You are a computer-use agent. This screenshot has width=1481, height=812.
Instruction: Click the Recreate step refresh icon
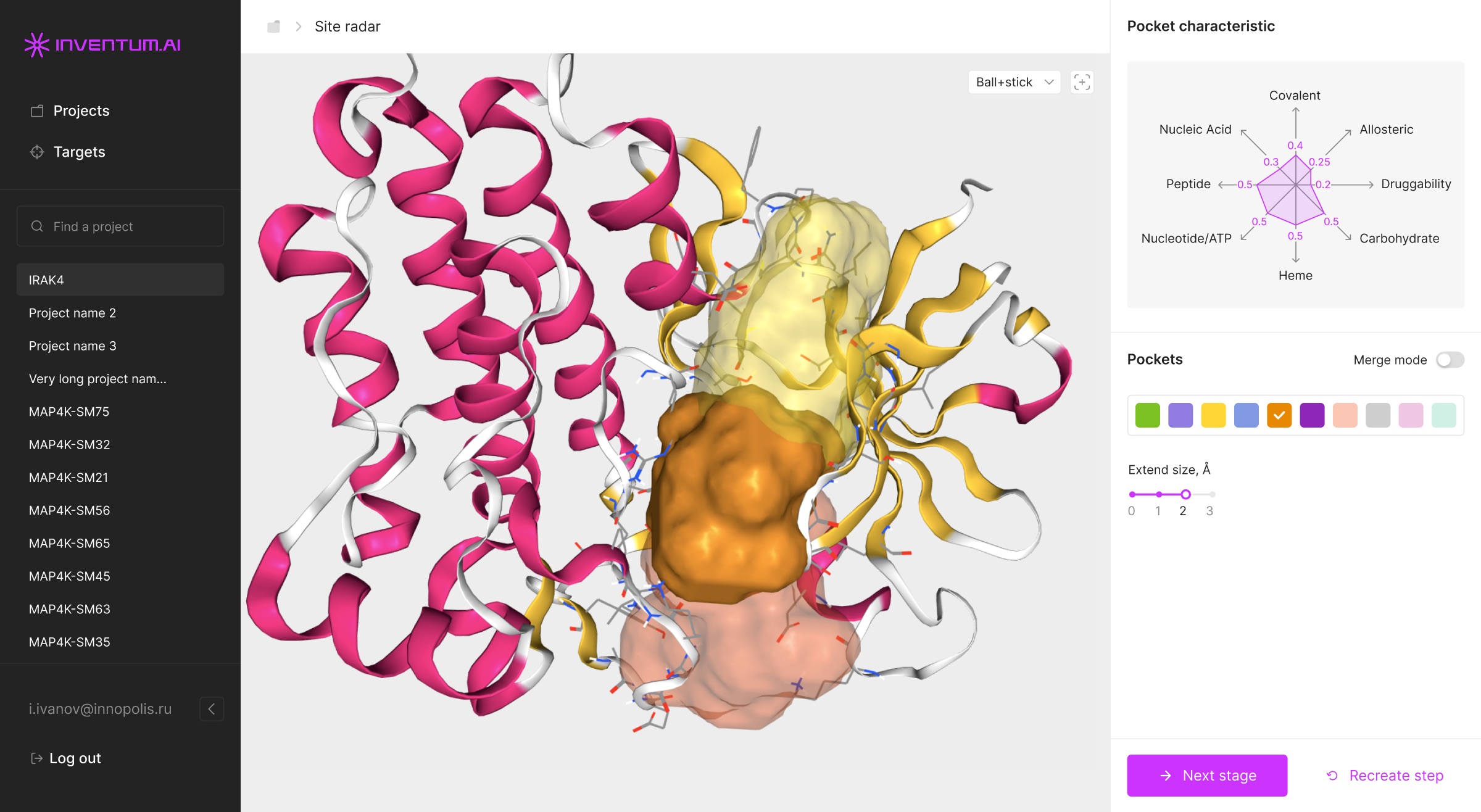[x=1332, y=776]
